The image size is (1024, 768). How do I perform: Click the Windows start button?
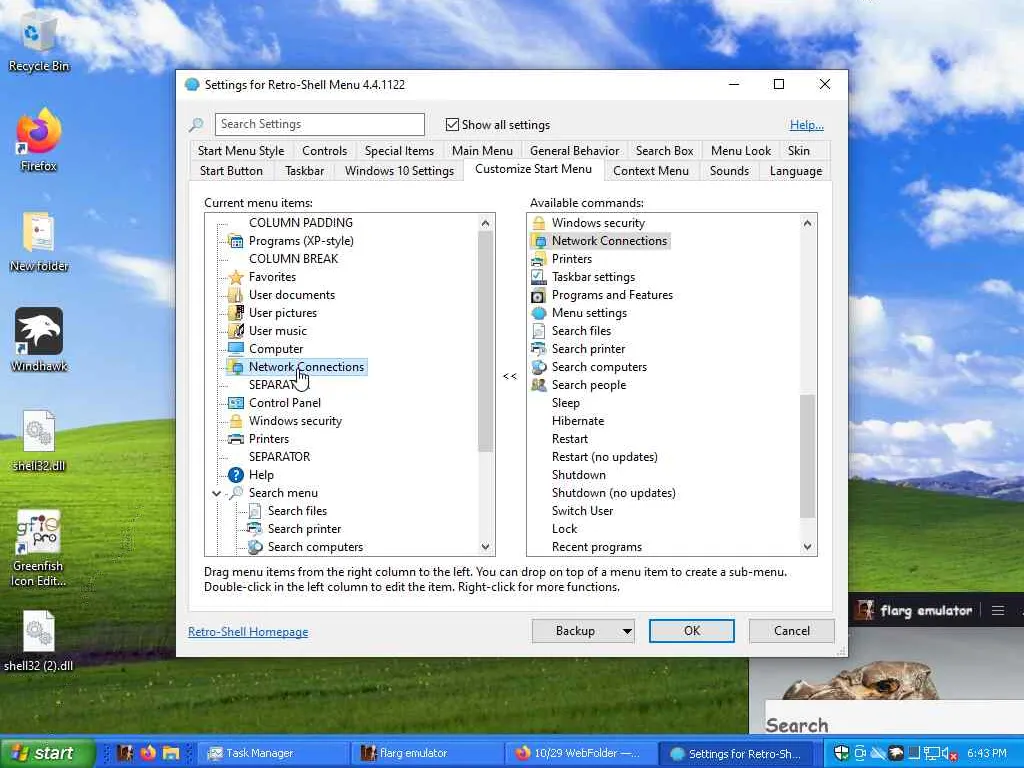coord(47,753)
